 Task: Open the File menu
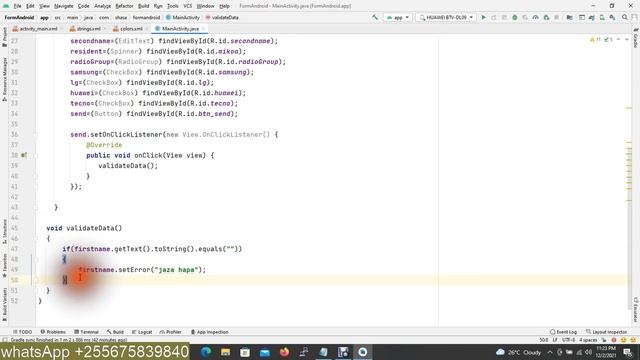(x=17, y=6)
